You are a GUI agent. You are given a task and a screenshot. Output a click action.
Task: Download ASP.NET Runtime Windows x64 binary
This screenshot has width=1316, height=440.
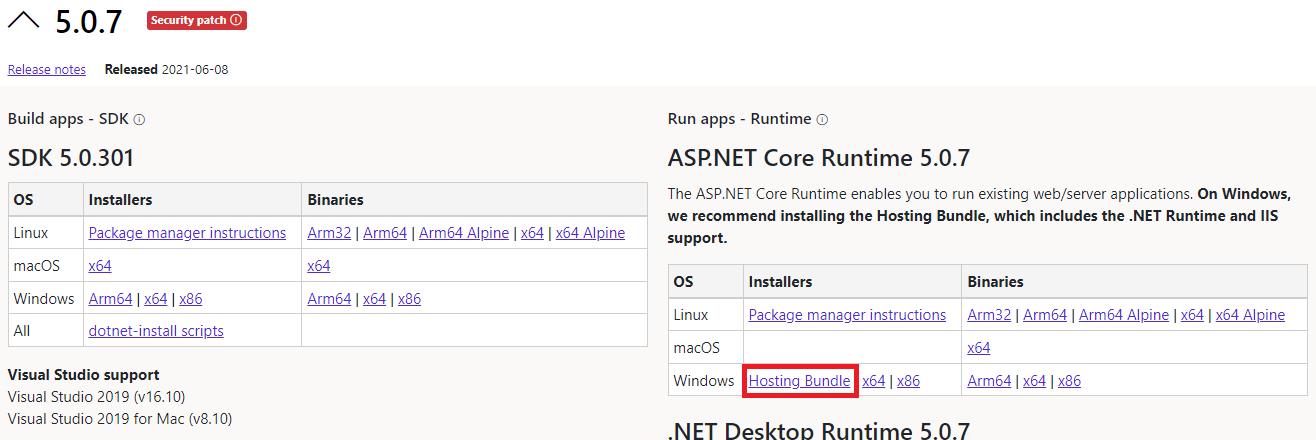1034,381
